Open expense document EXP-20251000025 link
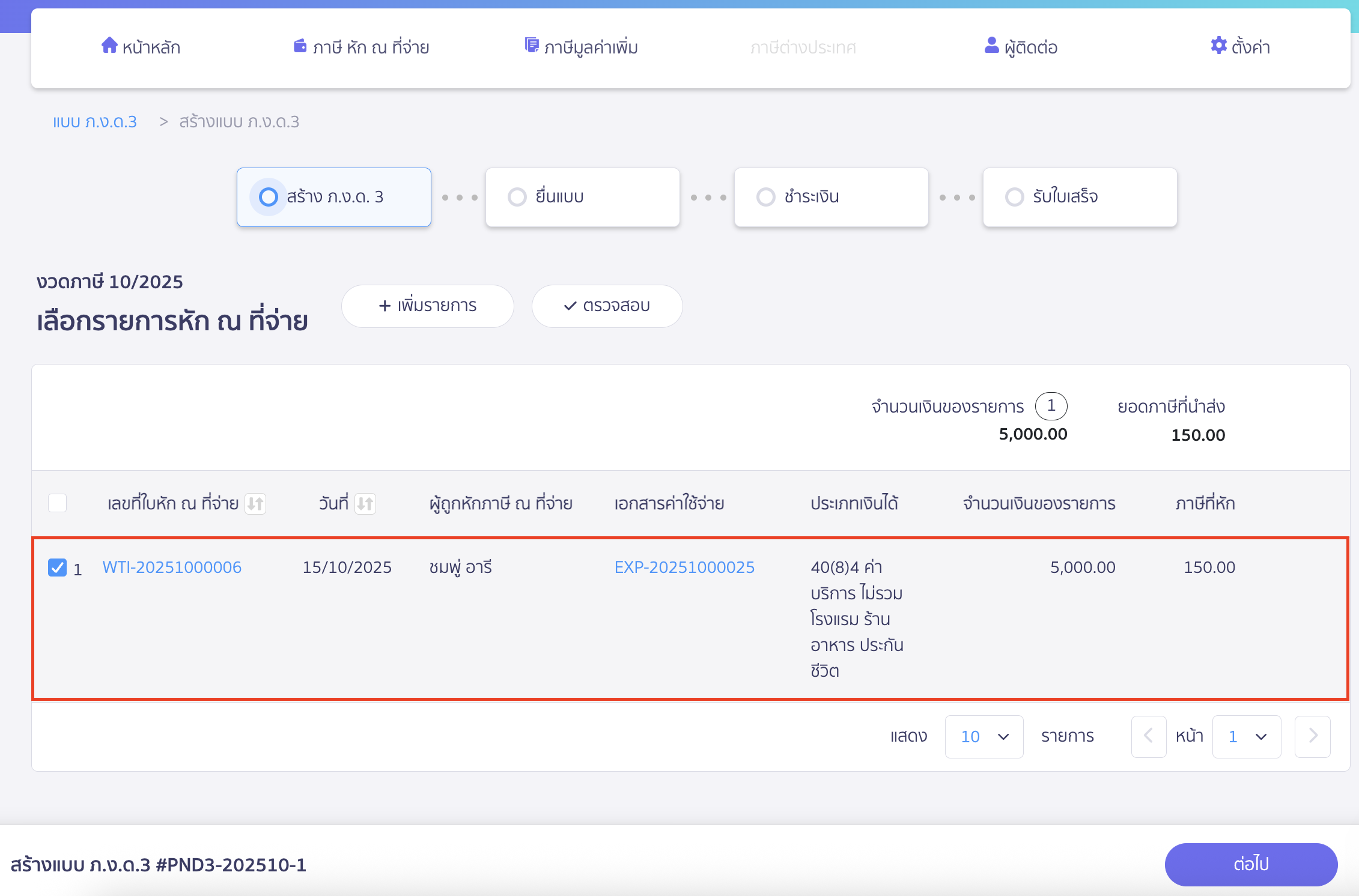The image size is (1359, 896). 684,568
